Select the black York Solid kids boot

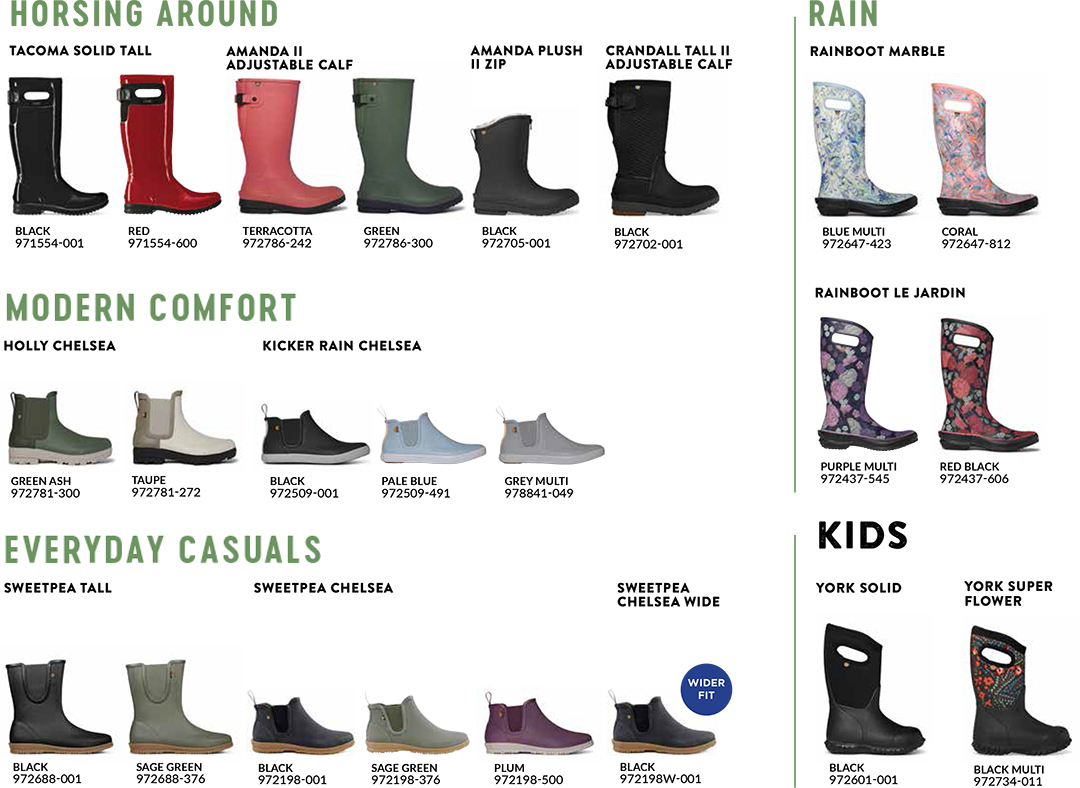pyautogui.click(x=873, y=689)
